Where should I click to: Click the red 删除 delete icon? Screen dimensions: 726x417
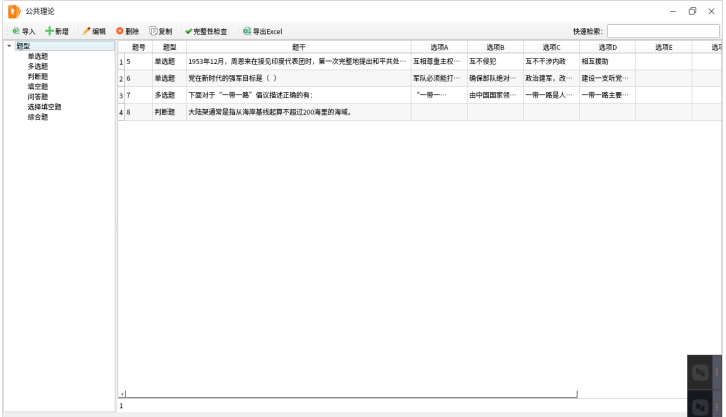pyautogui.click(x=120, y=31)
